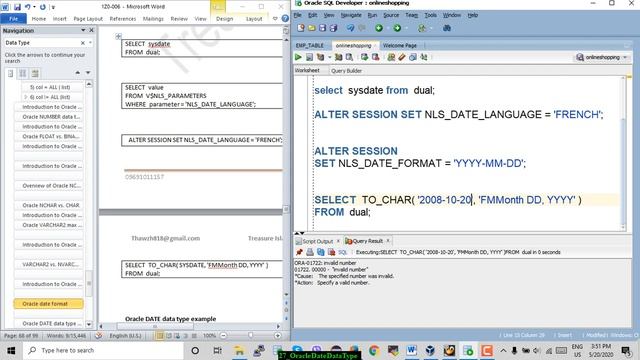Screen dimensions: 640x360
Task: Pin the Query Result tab with pushpin
Action: coord(300,252)
